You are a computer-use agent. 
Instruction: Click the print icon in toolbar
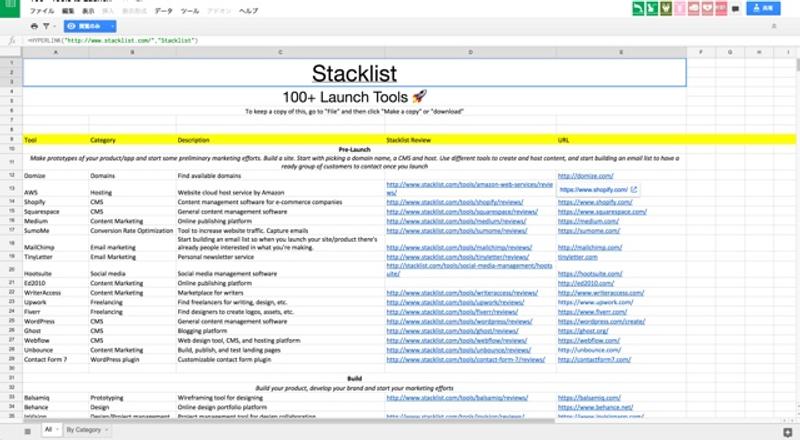click(x=33, y=26)
